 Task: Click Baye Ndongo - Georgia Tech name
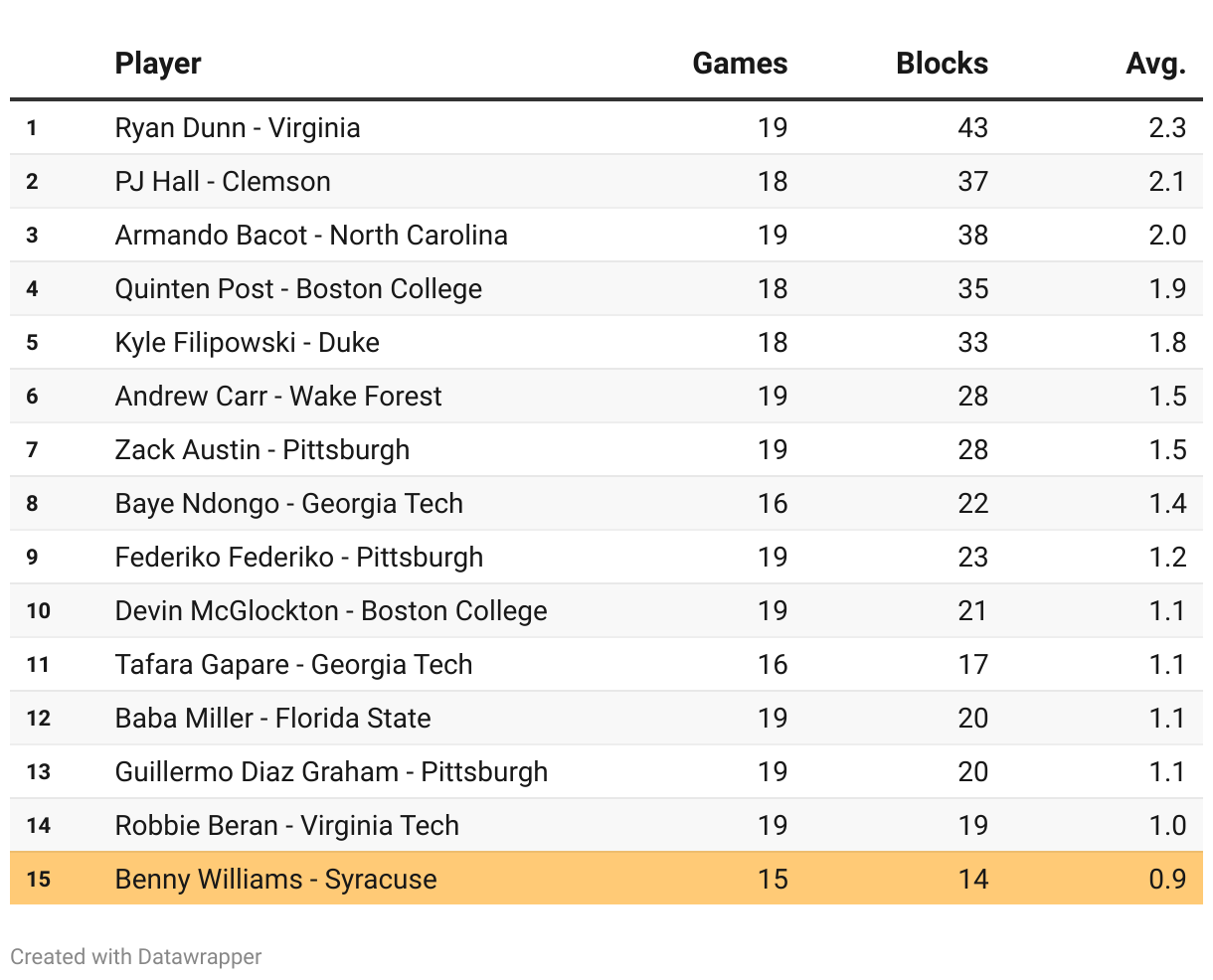click(289, 504)
